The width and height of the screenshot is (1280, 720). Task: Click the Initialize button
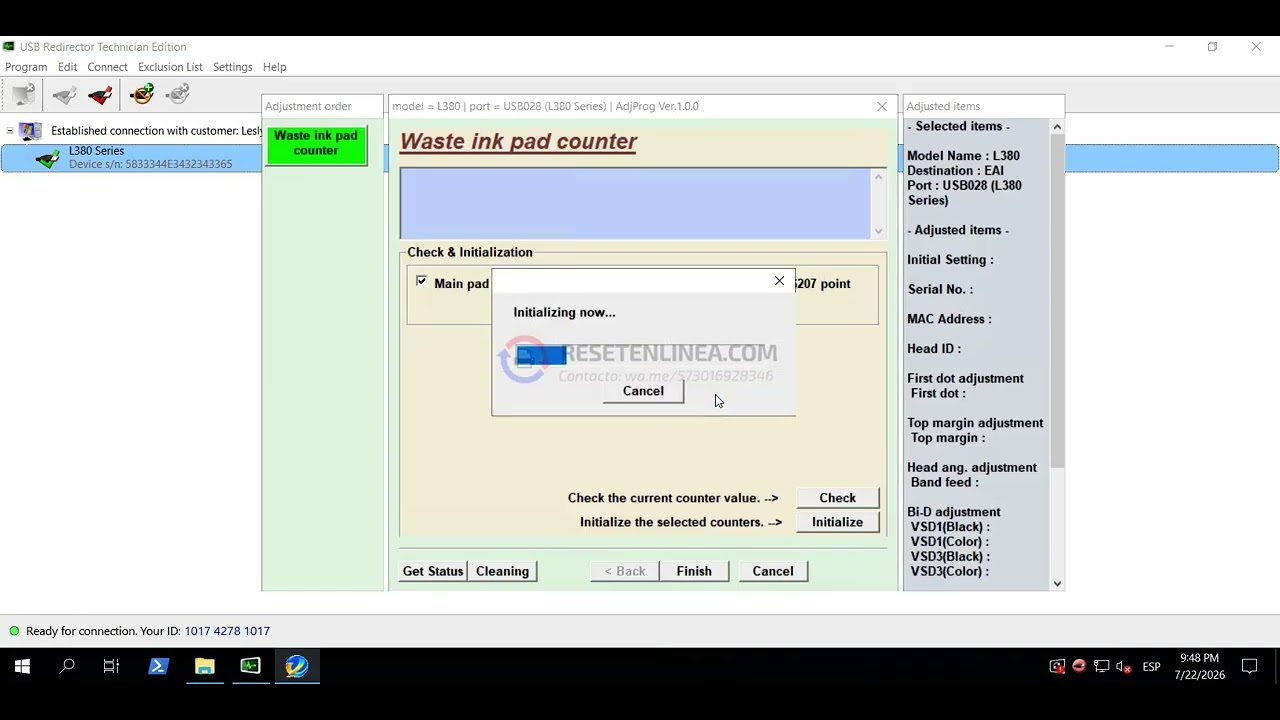[x=837, y=522]
